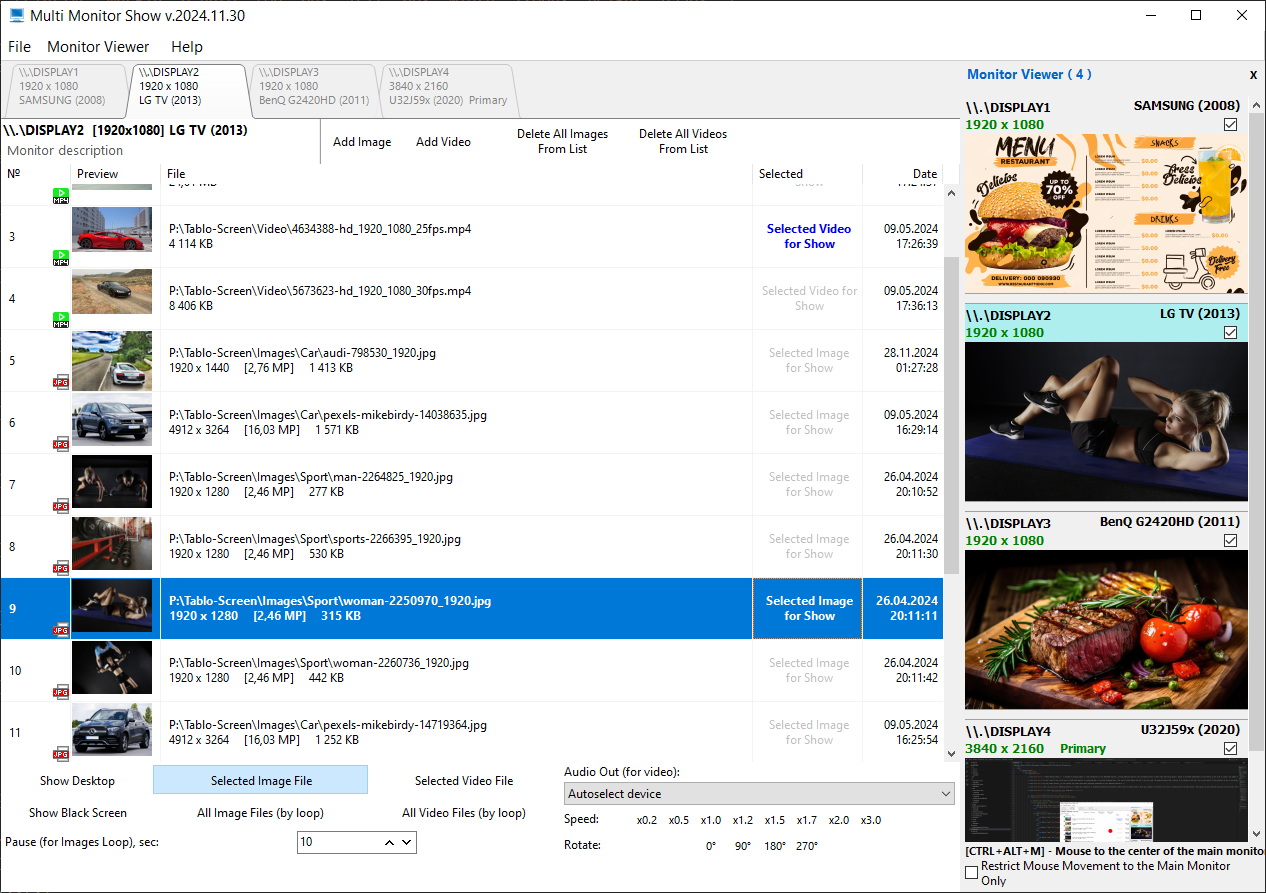Expand the Pause seconds dropdown arrow
The image size is (1266, 893).
(x=407, y=842)
